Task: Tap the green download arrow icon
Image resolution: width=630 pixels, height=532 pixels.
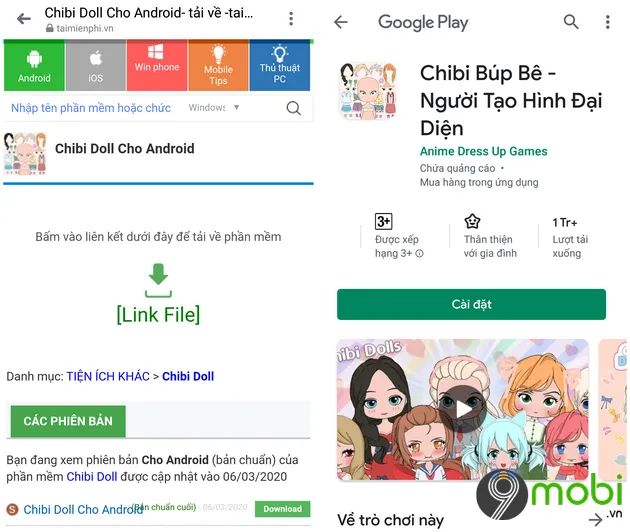Action: (x=158, y=280)
